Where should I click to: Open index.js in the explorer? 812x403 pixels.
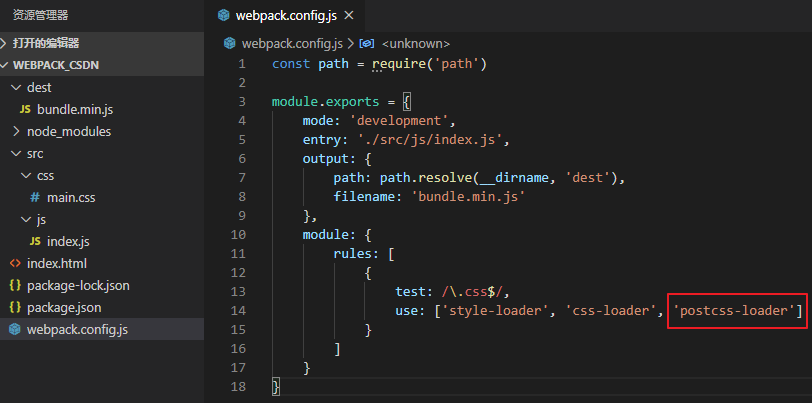68,241
